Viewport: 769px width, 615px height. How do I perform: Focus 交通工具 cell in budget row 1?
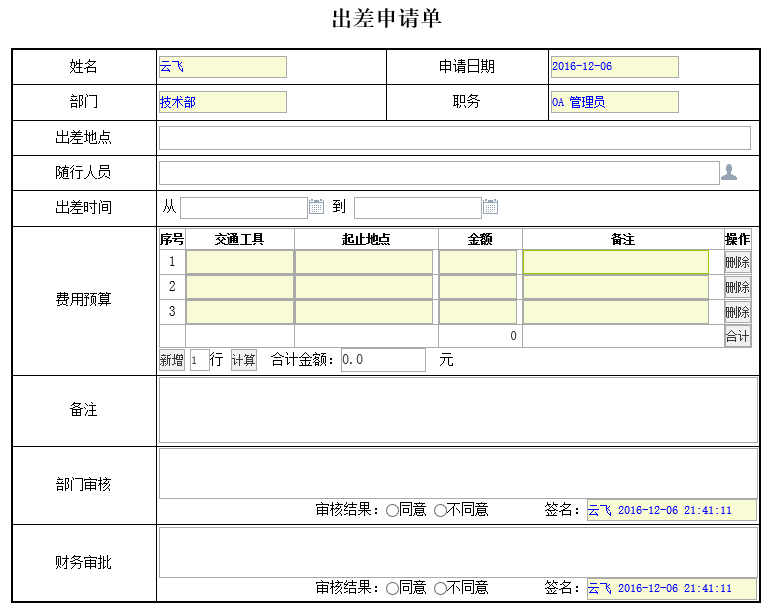[240, 262]
